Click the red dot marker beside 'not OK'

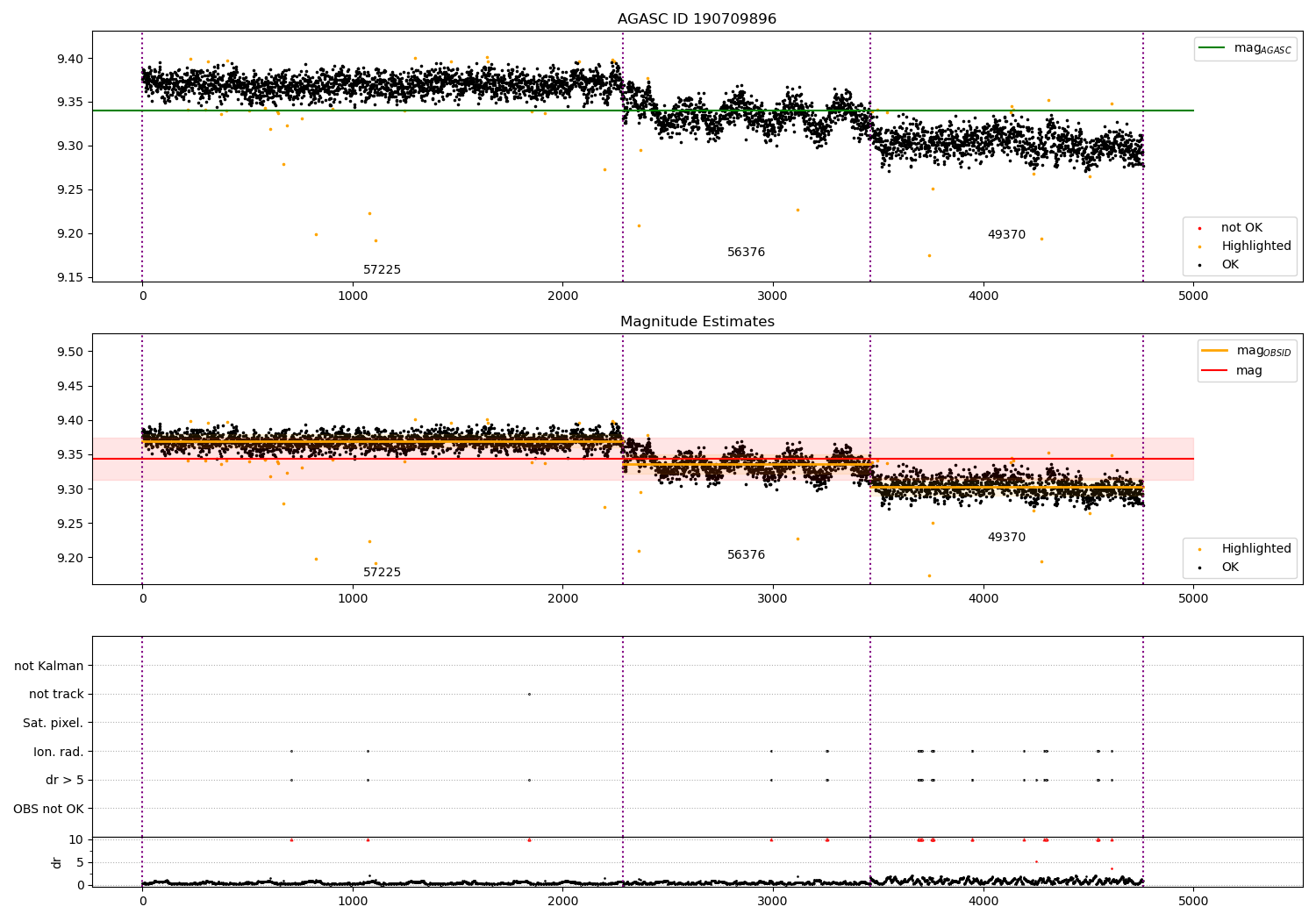click(x=1199, y=229)
